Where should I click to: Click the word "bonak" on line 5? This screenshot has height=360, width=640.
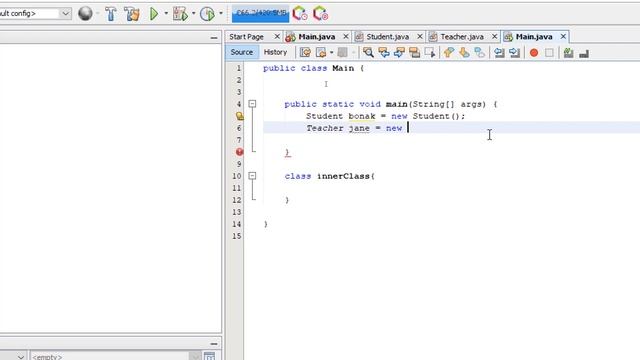point(362,116)
